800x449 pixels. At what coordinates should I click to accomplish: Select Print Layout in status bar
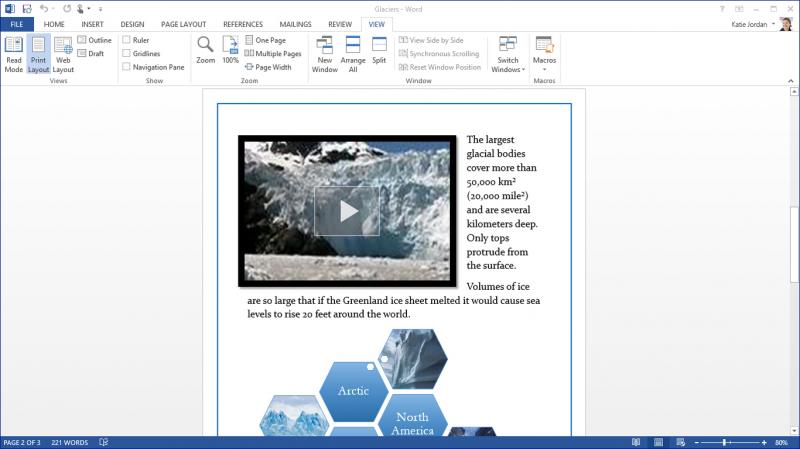(x=659, y=442)
